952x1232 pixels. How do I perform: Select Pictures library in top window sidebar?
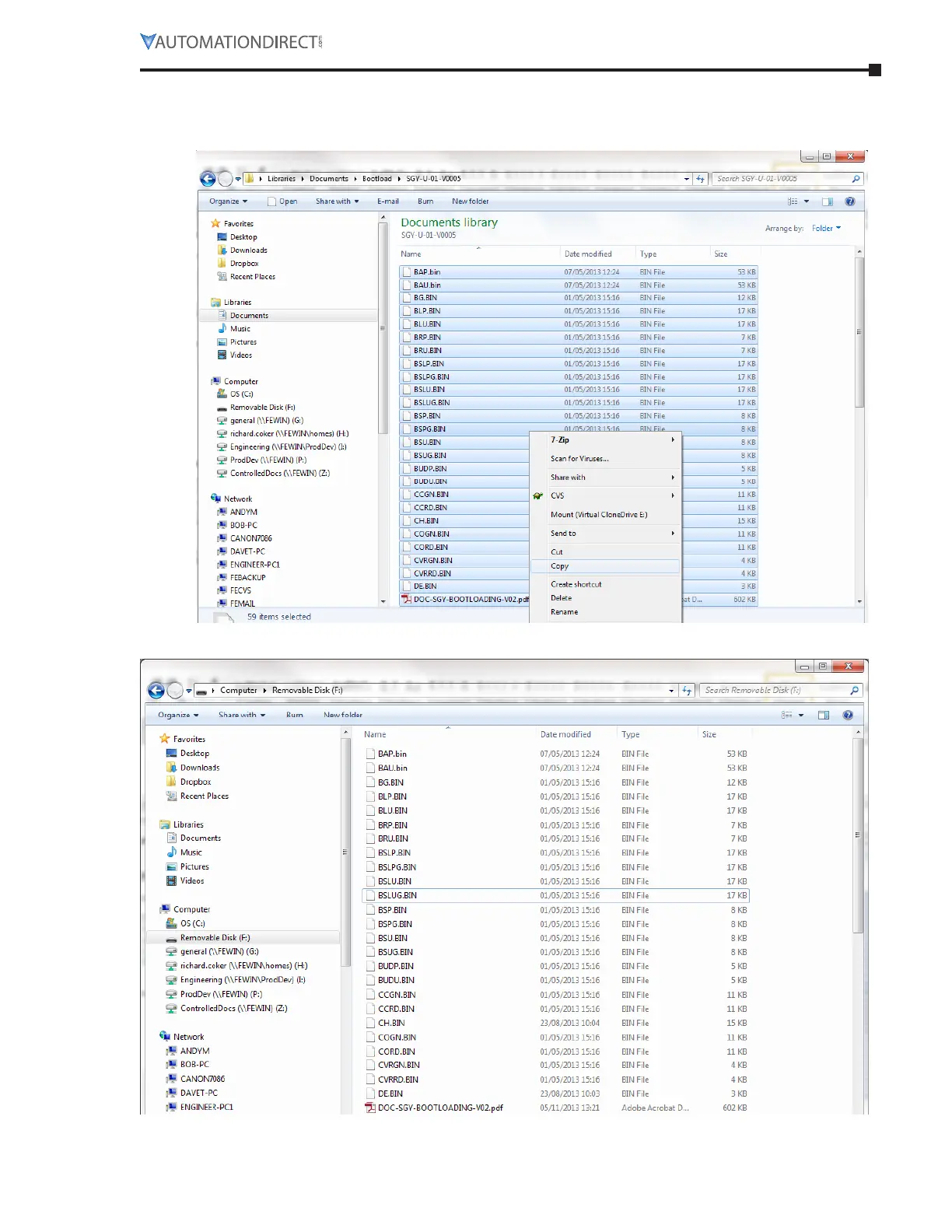coord(236,342)
